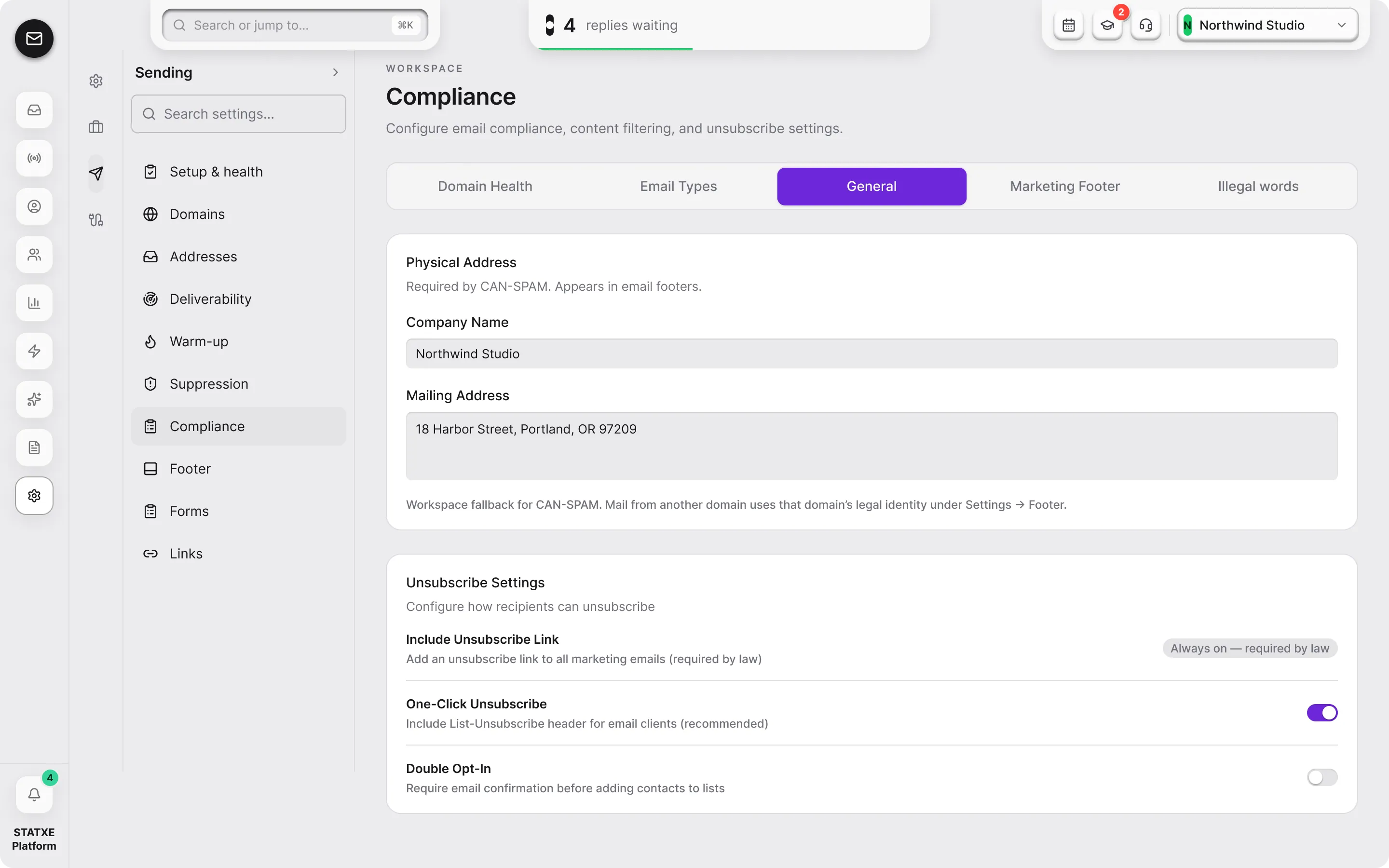The width and height of the screenshot is (1389, 868).
Task: Open the analytics bar chart icon
Action: tap(34, 302)
